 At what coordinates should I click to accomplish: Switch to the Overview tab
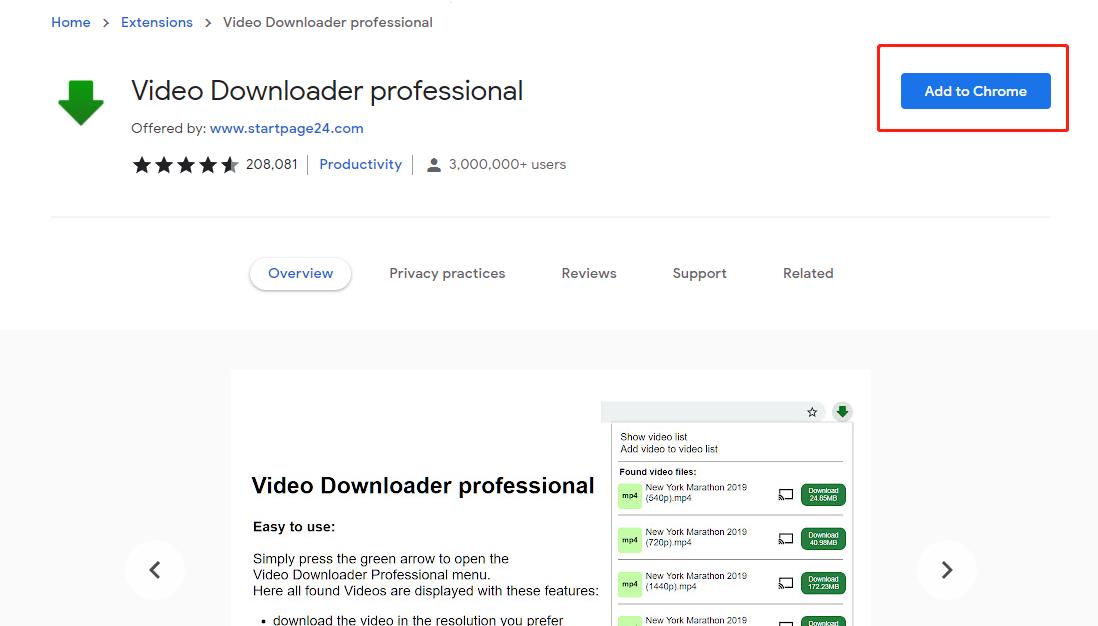click(x=300, y=273)
